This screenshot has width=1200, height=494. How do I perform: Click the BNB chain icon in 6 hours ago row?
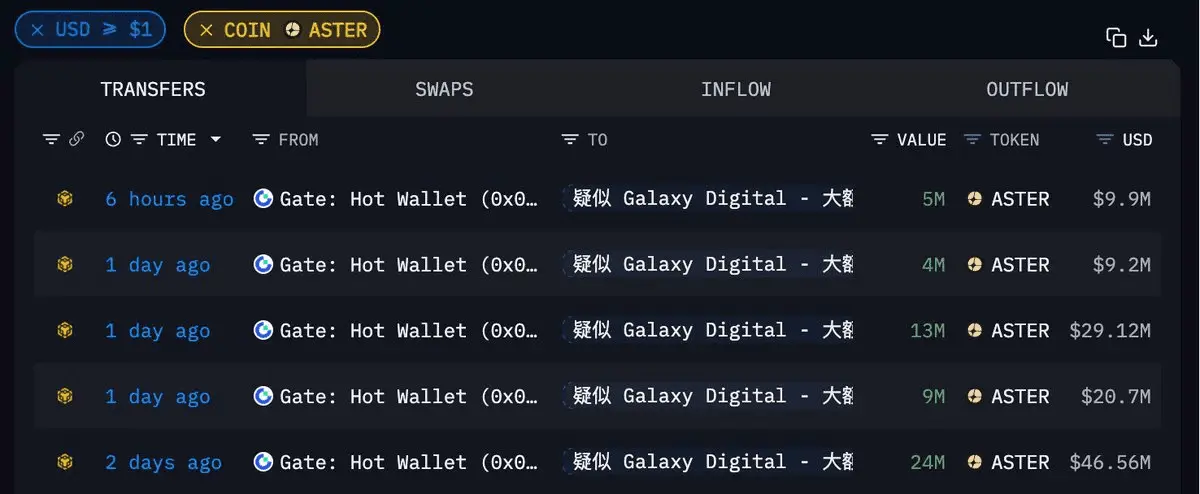coord(65,199)
